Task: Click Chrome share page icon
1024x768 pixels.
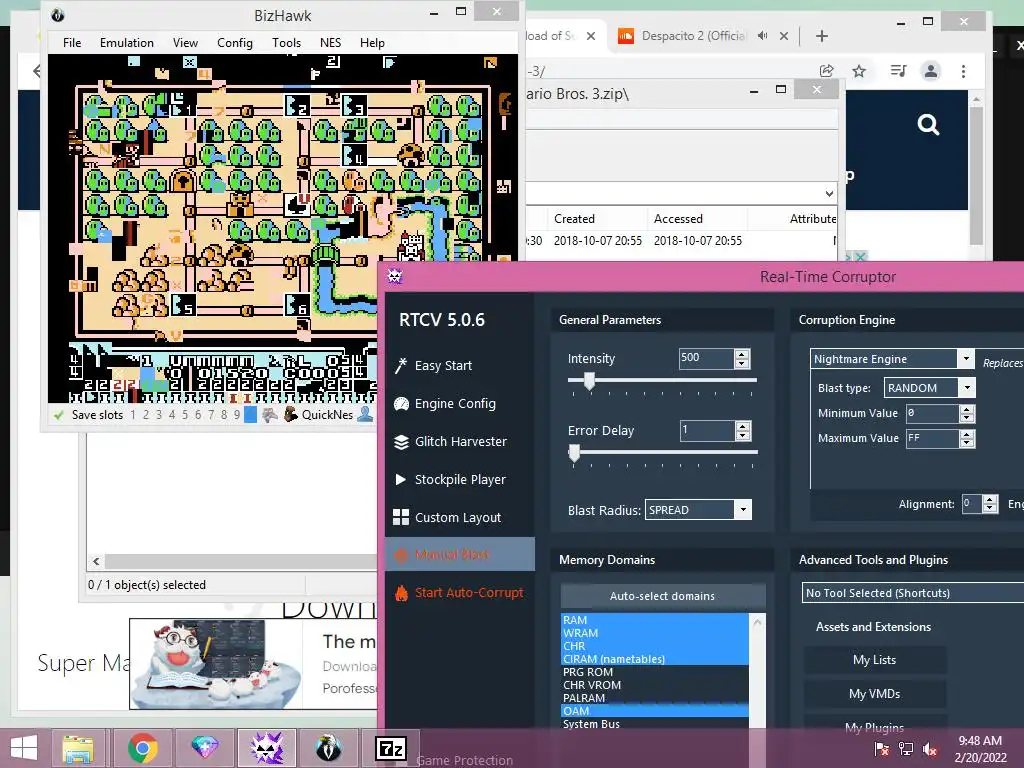Action: tap(826, 71)
